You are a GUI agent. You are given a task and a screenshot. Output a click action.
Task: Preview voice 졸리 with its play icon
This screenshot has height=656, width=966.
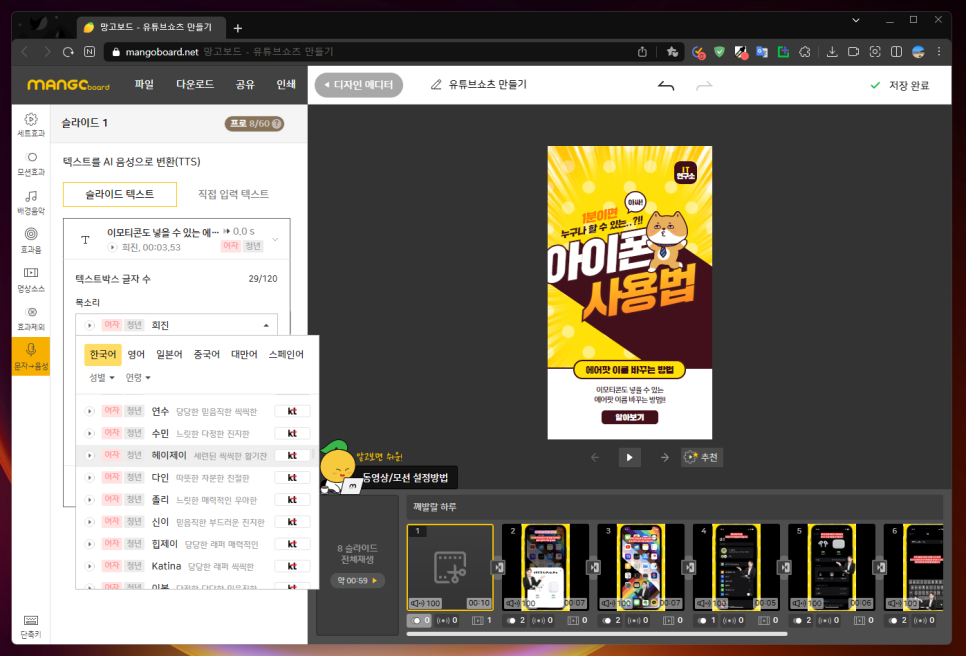point(89,500)
